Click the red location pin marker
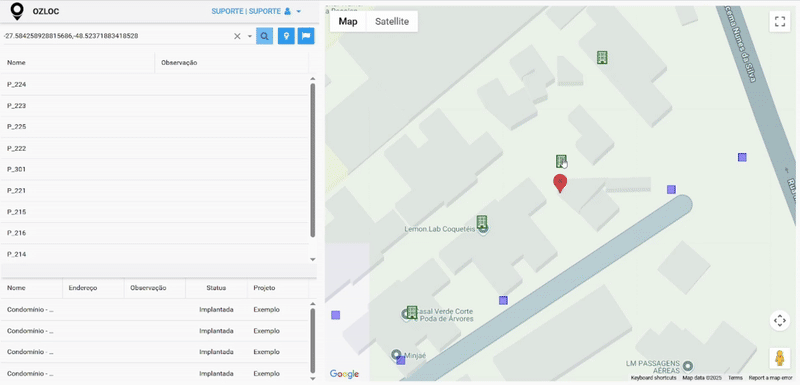The height and width of the screenshot is (385, 800). tap(560, 183)
